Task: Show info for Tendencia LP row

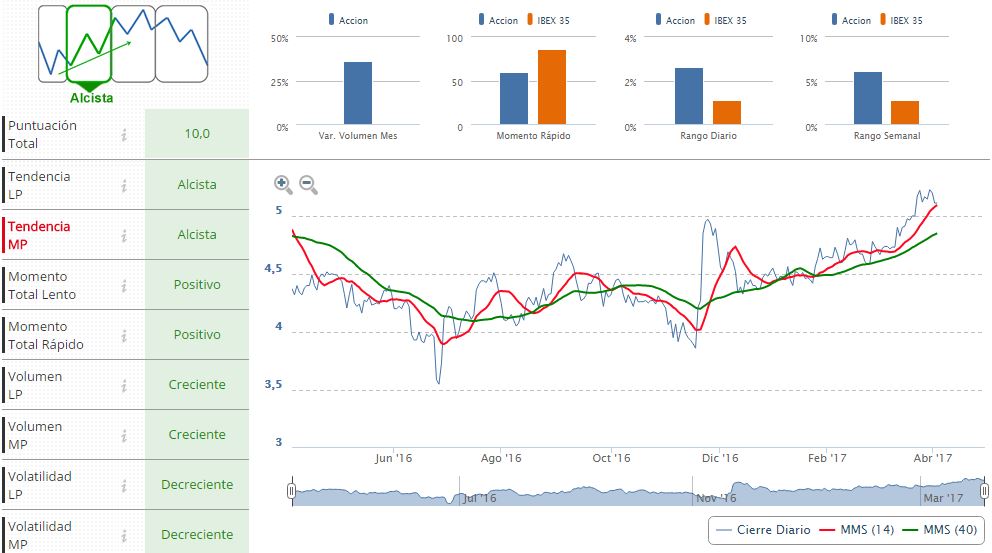Action: pyautogui.click(x=124, y=185)
